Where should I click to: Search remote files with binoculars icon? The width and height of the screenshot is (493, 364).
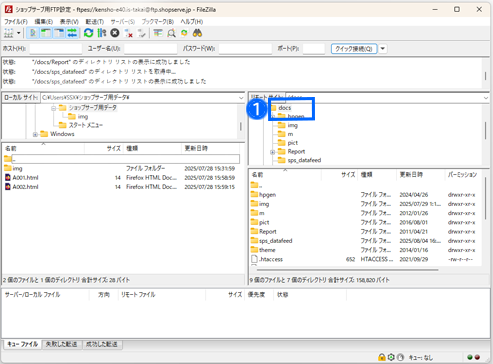tap(197, 33)
